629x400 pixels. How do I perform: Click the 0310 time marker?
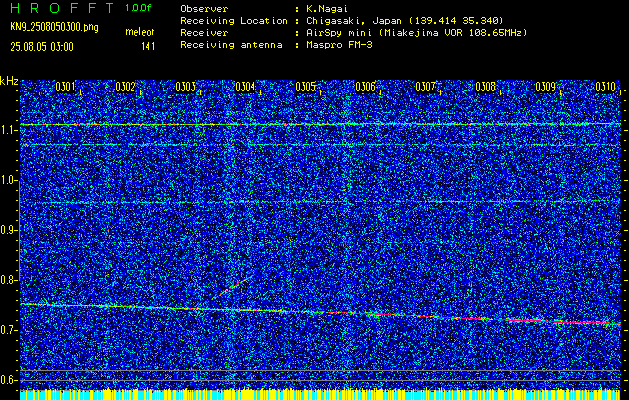pos(605,87)
